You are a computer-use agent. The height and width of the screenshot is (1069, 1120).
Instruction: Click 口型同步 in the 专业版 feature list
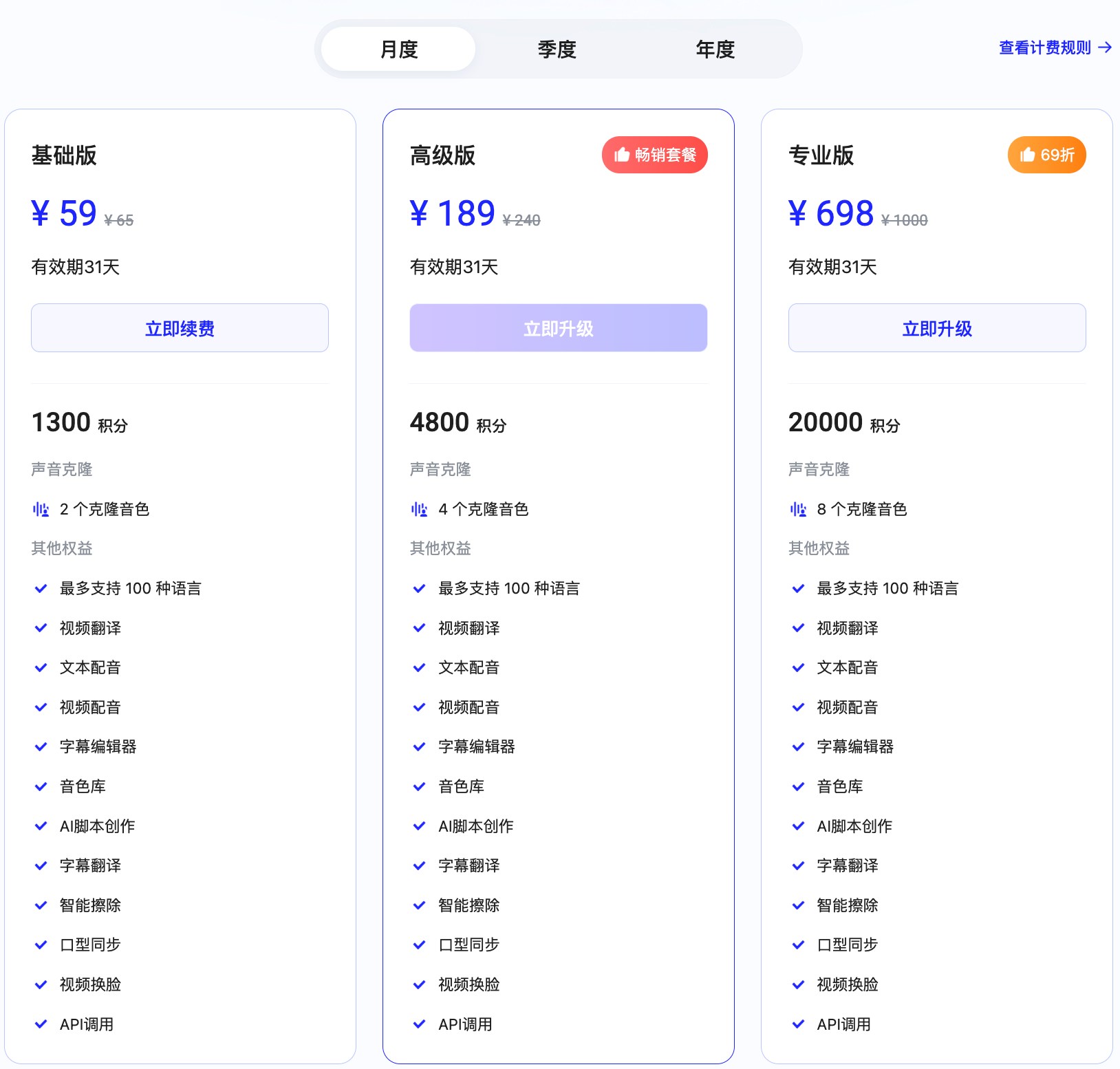tap(848, 944)
